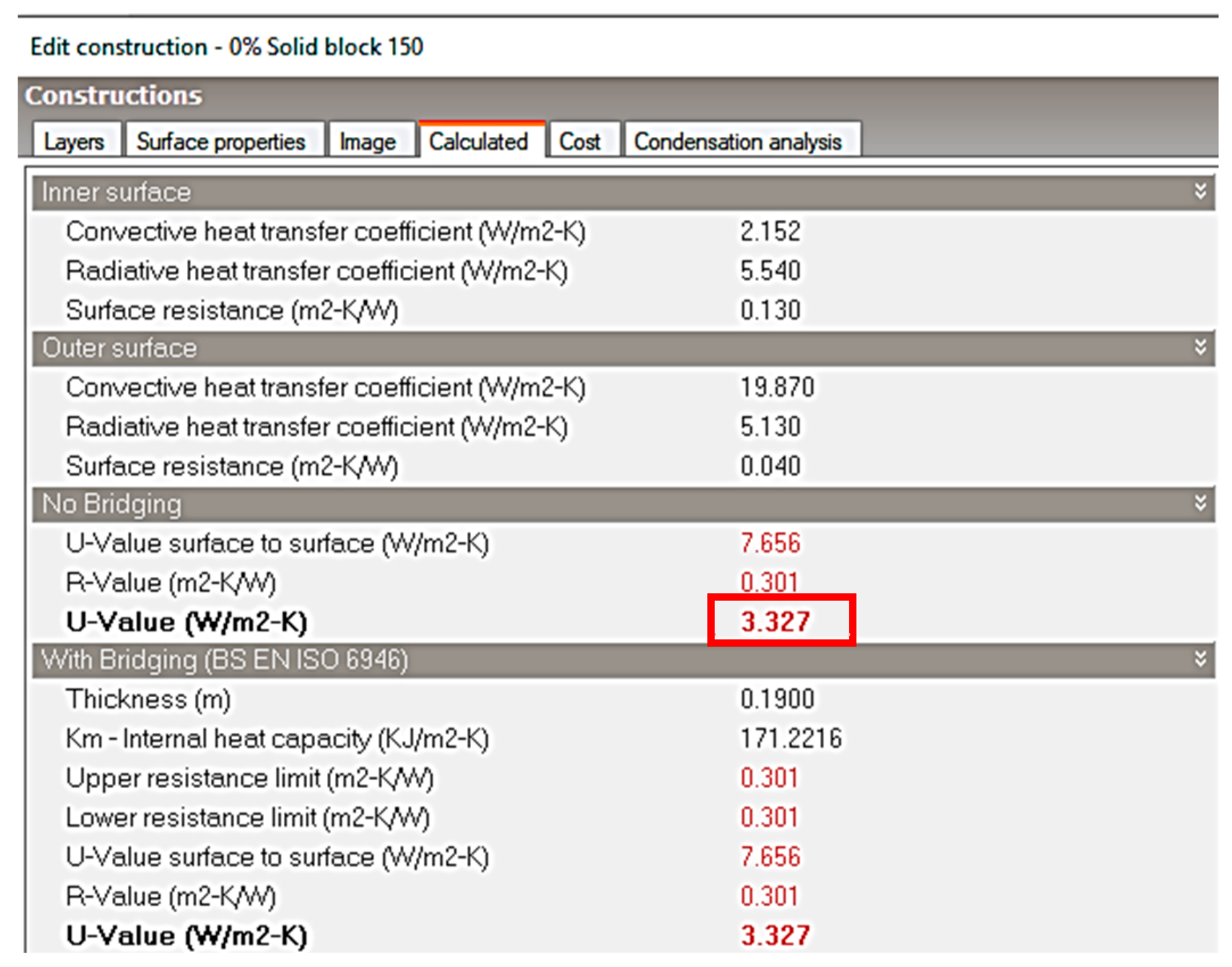Select the Lower resistance limit value
The image size is (1232, 967).
tap(768, 817)
